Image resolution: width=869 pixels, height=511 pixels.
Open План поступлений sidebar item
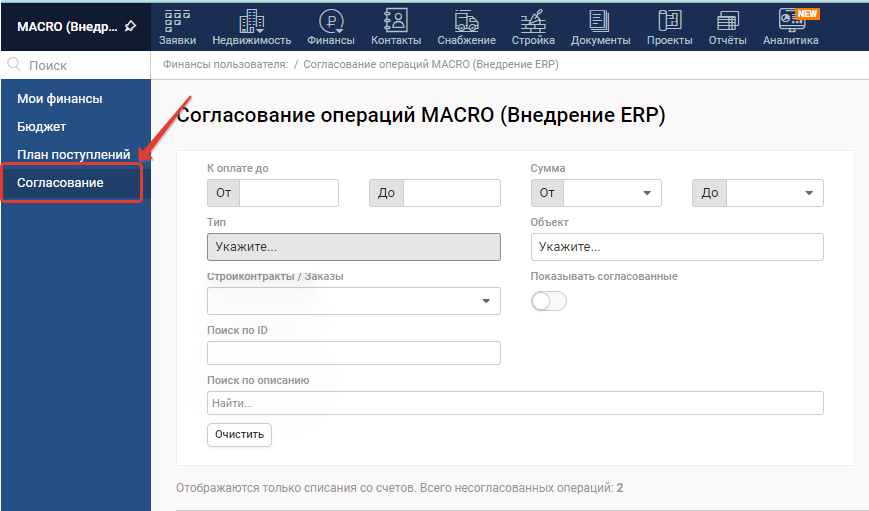pos(74,155)
